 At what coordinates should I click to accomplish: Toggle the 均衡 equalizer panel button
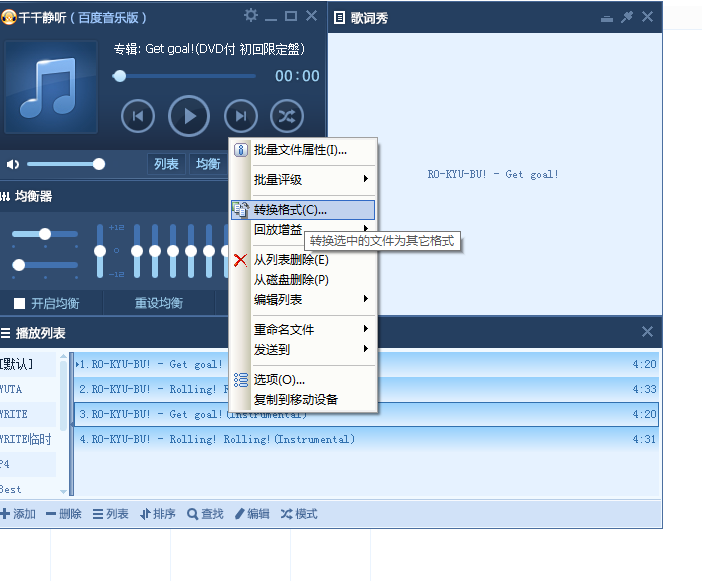pos(208,164)
